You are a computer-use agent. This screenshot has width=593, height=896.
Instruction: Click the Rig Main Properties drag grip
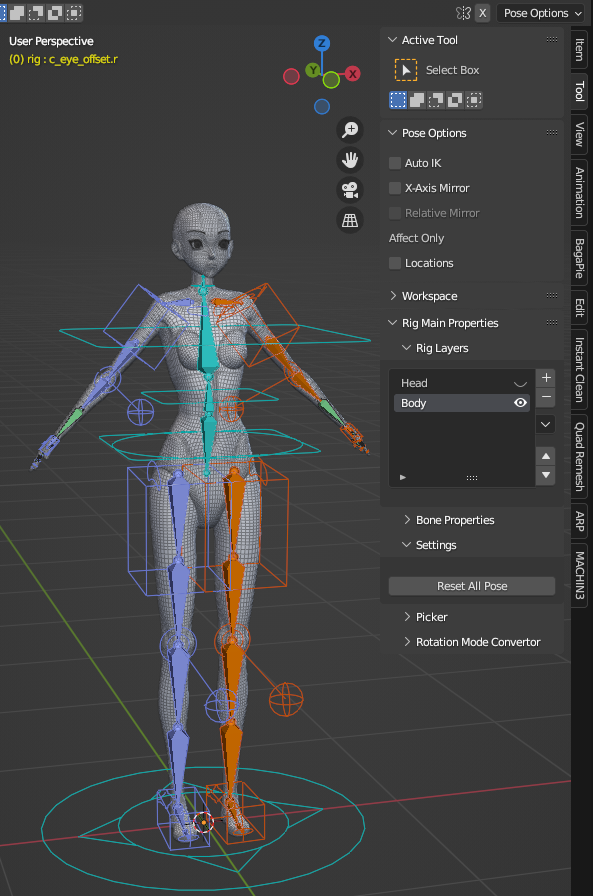551,322
